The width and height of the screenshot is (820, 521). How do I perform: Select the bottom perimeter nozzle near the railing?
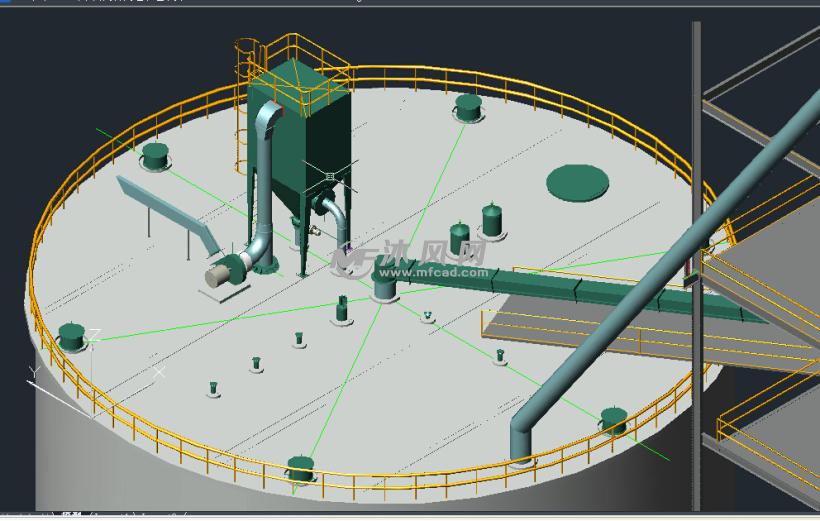(x=301, y=469)
